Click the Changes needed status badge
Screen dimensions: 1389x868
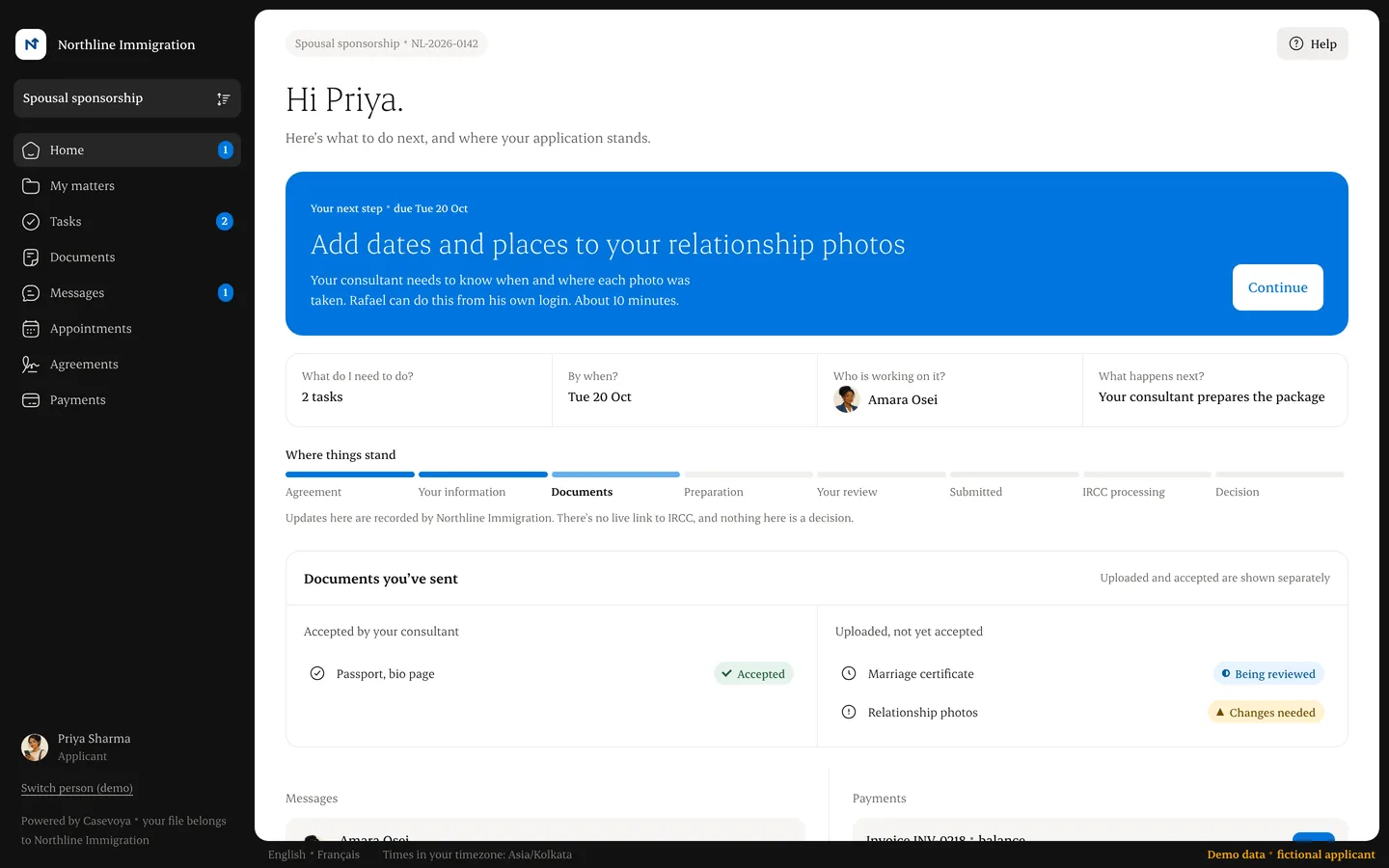point(1266,713)
